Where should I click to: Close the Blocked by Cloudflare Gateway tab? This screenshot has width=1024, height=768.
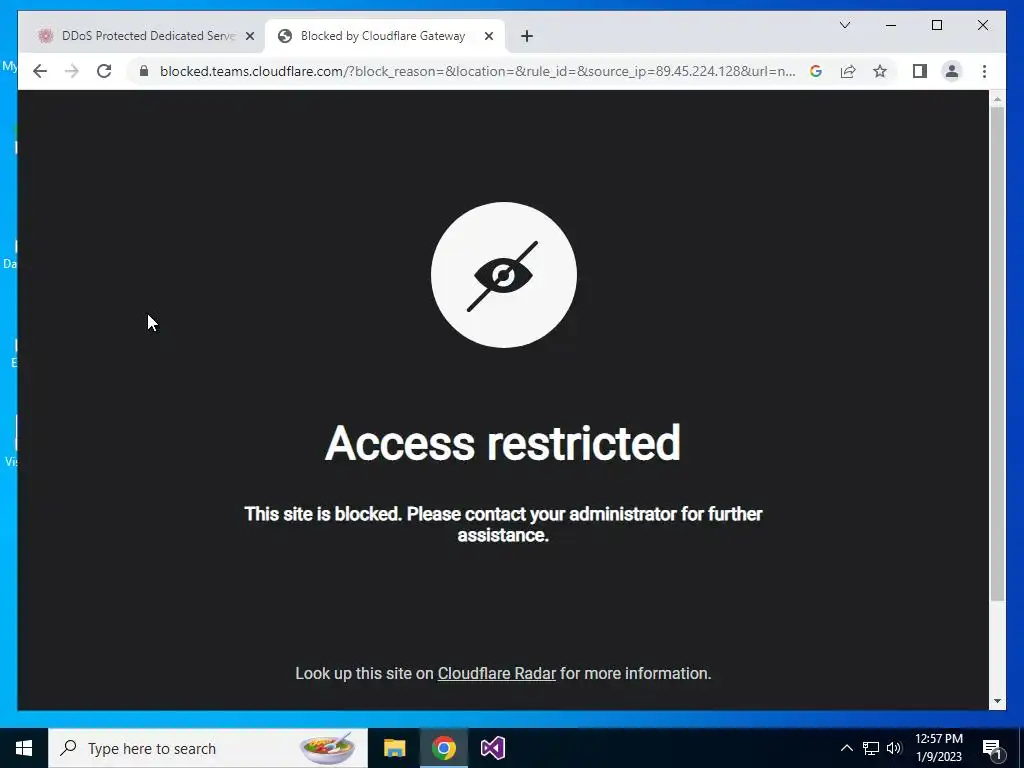[x=488, y=36]
